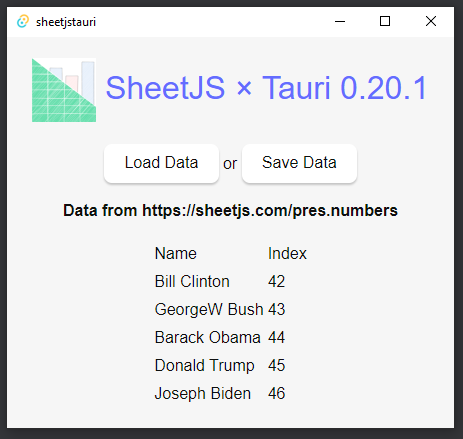Click index value 44 in the table
463x439 pixels.
click(x=276, y=338)
